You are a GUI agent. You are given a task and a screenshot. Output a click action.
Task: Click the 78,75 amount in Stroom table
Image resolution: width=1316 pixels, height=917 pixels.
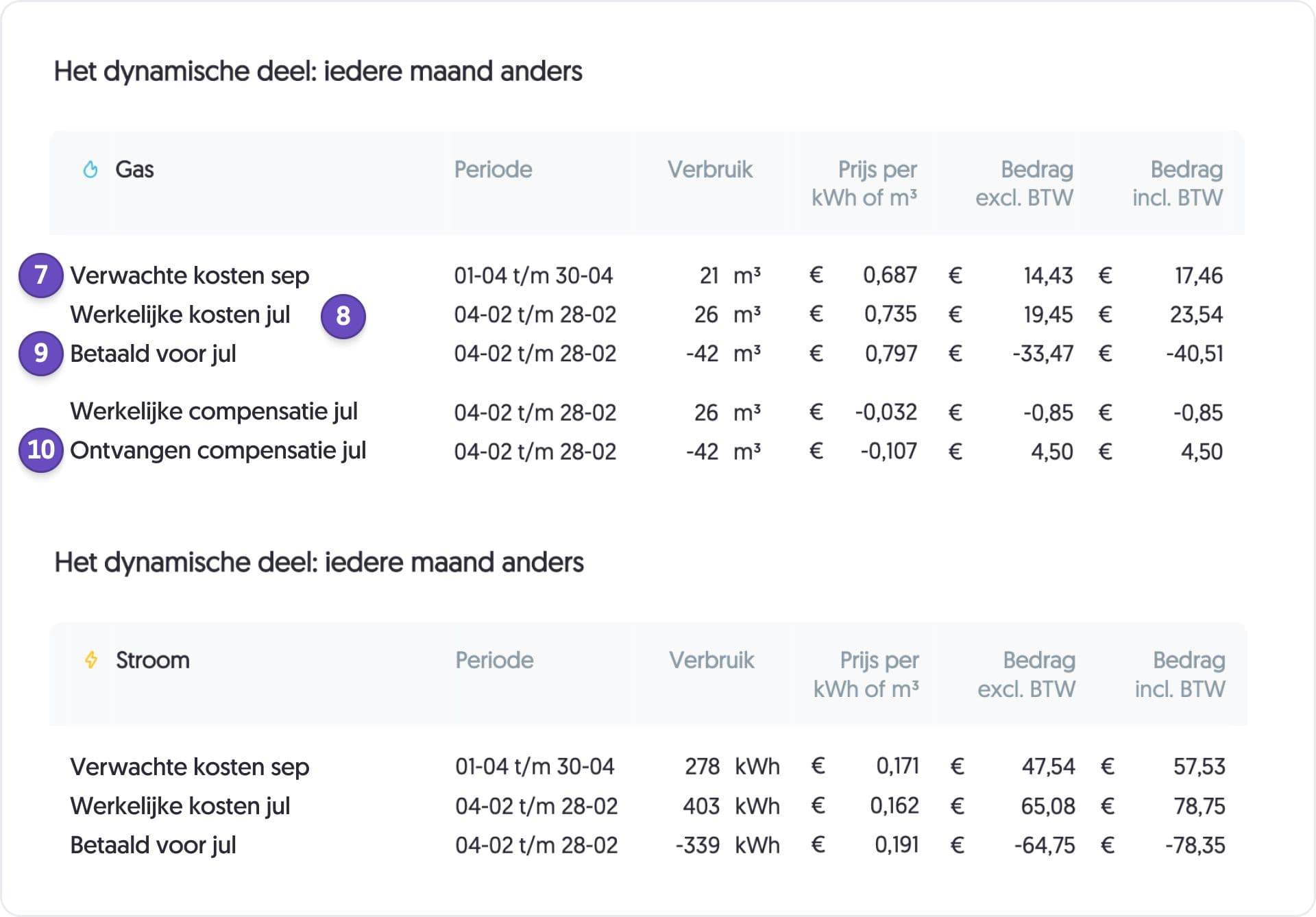coord(1199,806)
